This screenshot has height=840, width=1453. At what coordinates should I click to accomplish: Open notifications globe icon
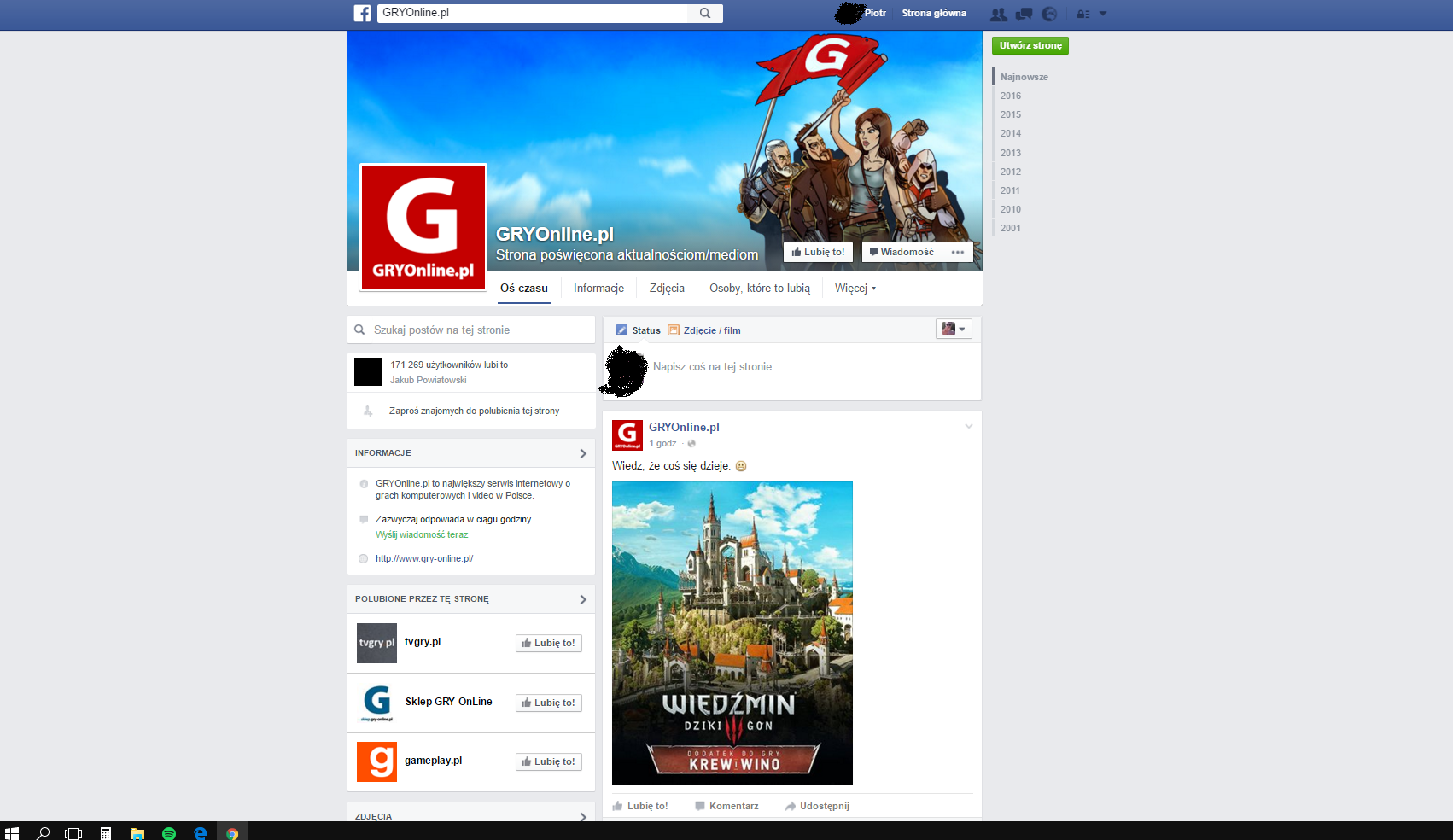click(1050, 14)
